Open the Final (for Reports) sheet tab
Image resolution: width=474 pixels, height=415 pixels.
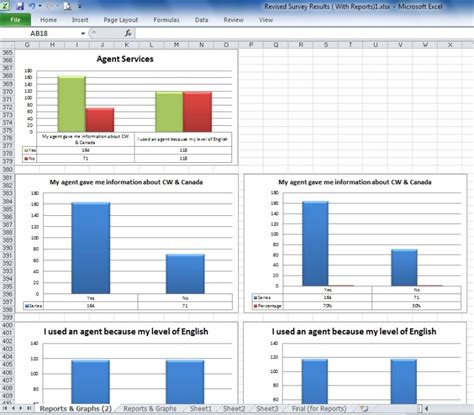319,409
